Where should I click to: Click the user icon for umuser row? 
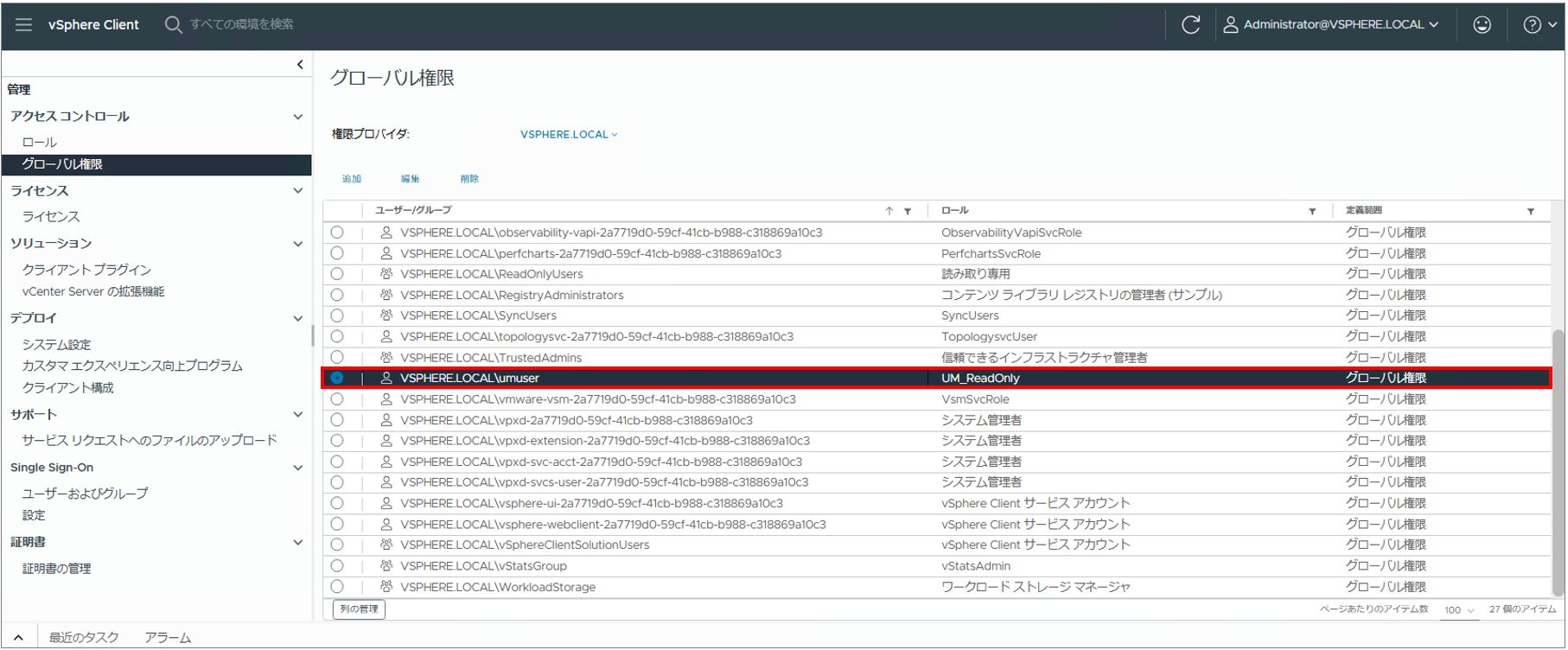point(386,379)
